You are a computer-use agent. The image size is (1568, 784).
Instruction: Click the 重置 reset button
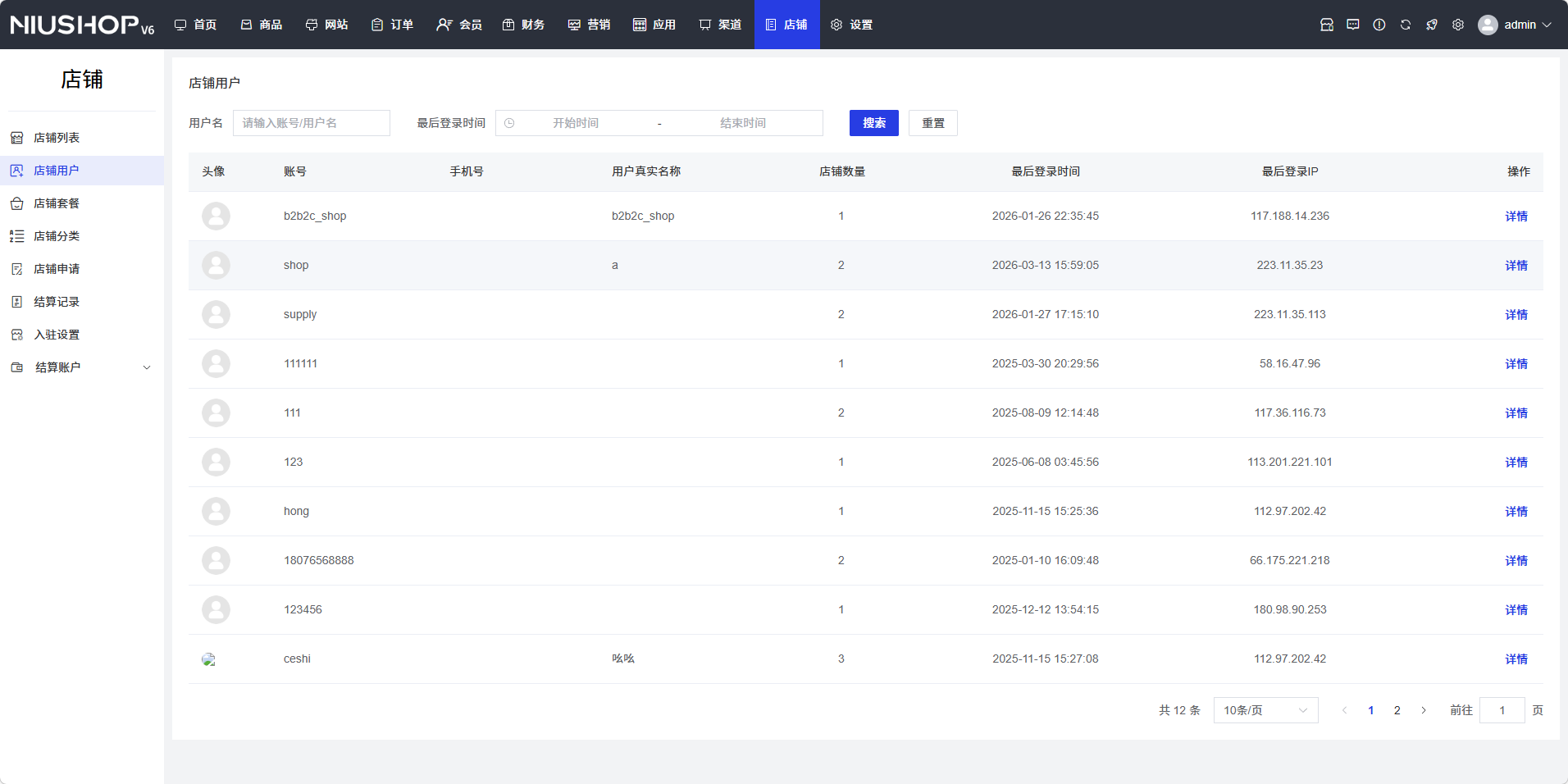pyautogui.click(x=932, y=123)
